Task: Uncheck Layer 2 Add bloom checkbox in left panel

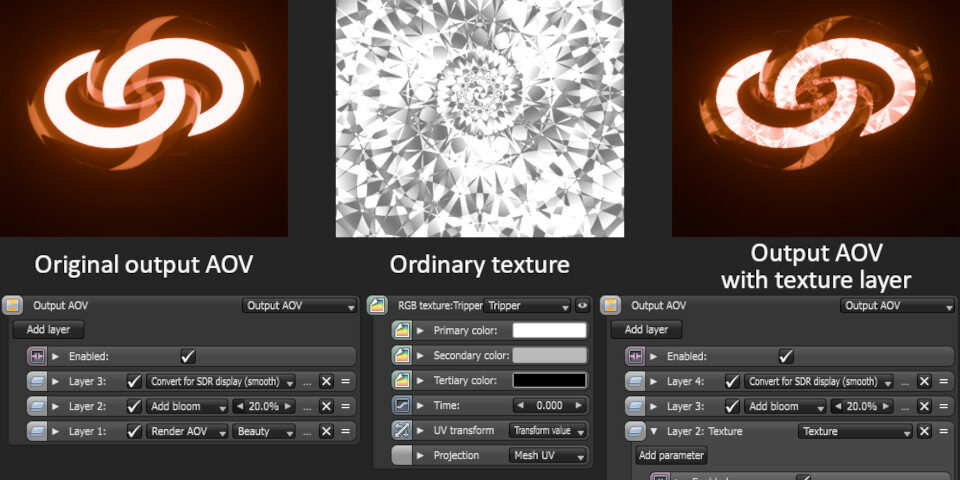Action: (133, 407)
